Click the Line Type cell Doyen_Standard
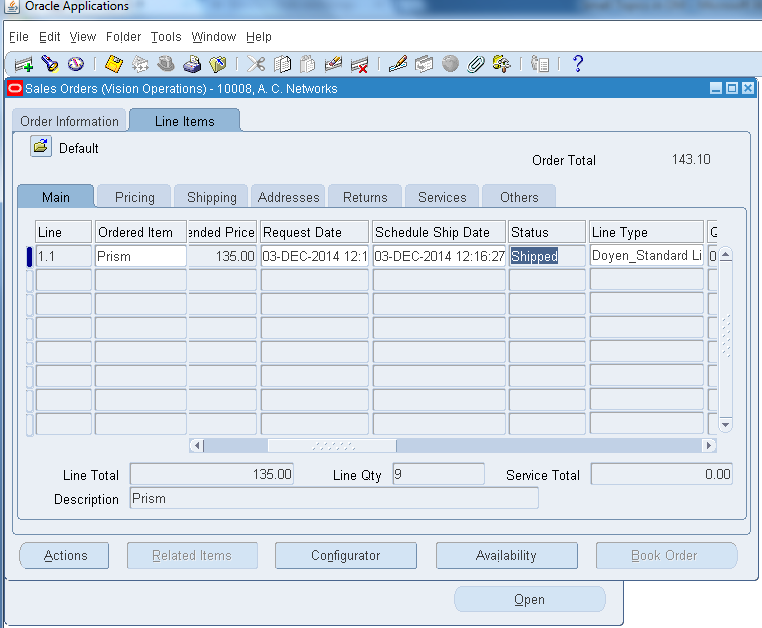Image resolution: width=762 pixels, height=628 pixels. pyautogui.click(x=646, y=256)
